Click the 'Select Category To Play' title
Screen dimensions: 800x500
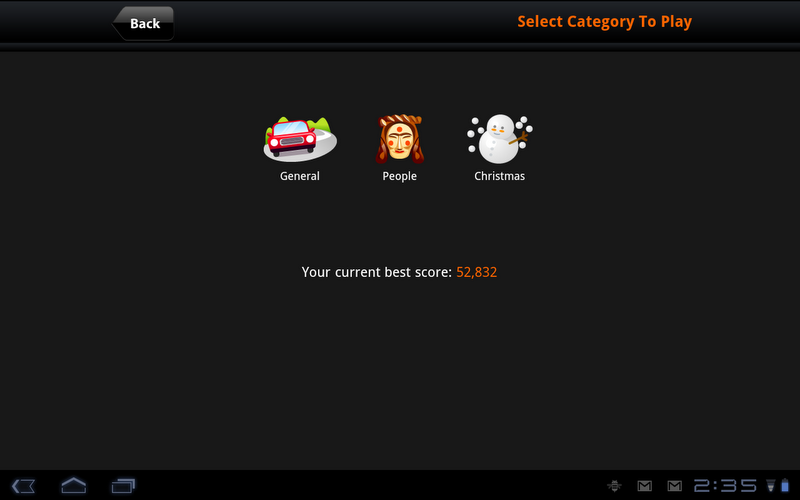click(605, 21)
